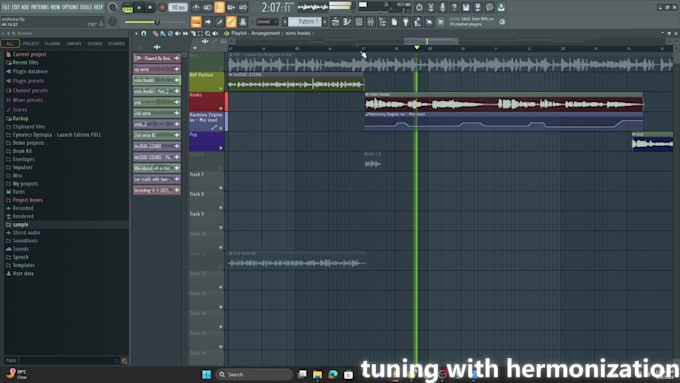Image resolution: width=680 pixels, height=383 pixels.
Task: Toggle the wait-for-input icon
Action: (x=208, y=7)
